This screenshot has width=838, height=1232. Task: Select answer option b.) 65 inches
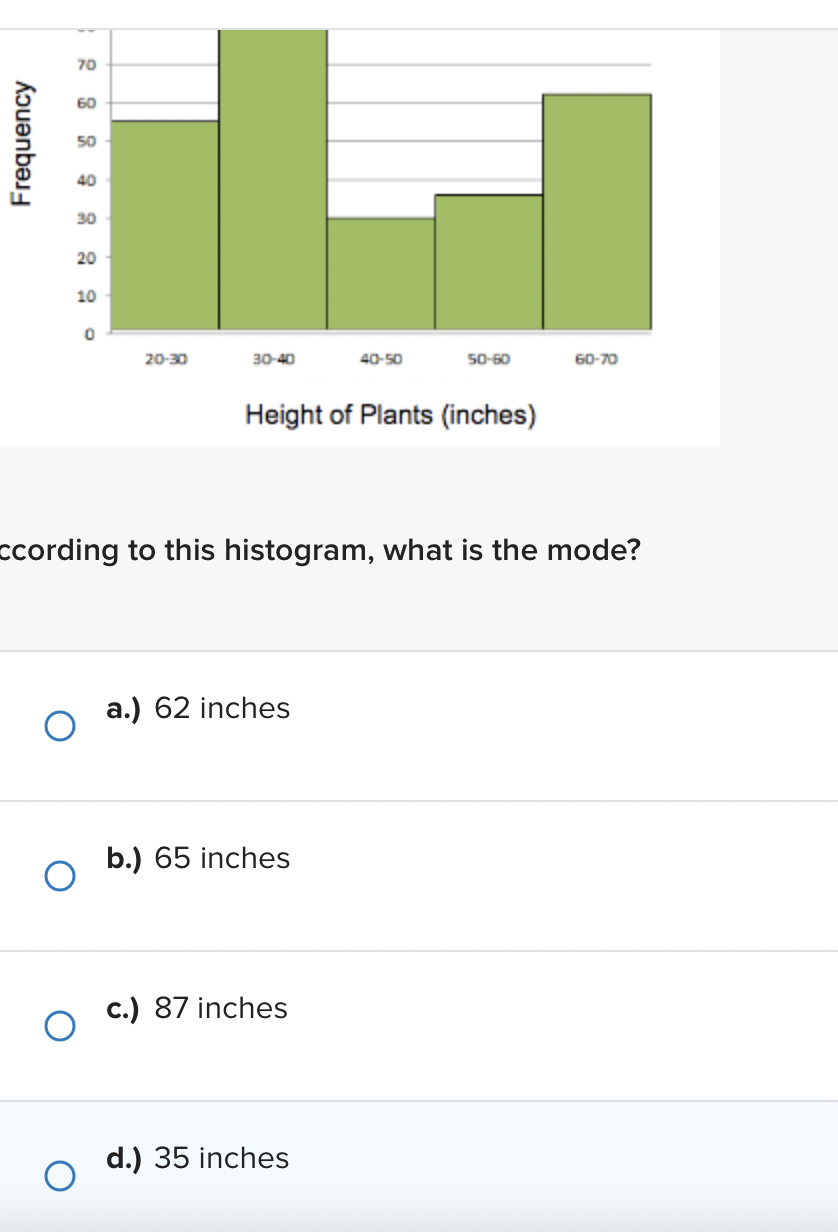pos(58,875)
